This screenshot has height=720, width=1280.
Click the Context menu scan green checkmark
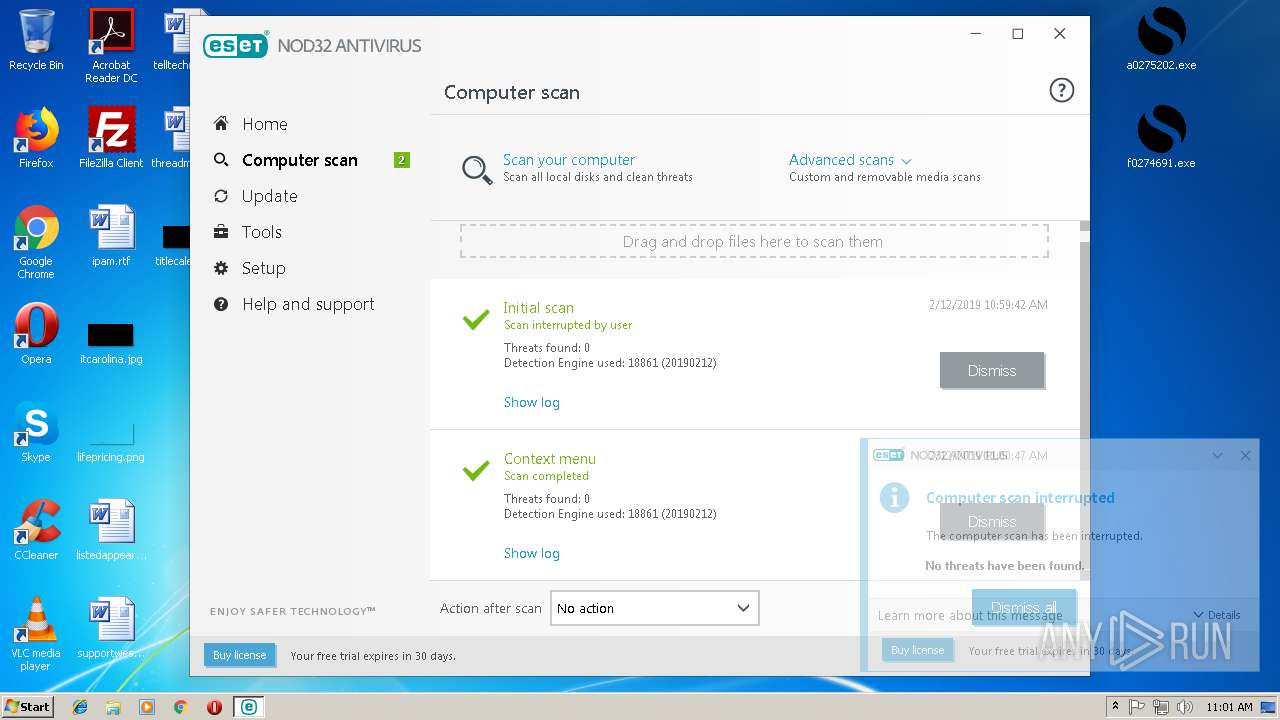coord(476,470)
